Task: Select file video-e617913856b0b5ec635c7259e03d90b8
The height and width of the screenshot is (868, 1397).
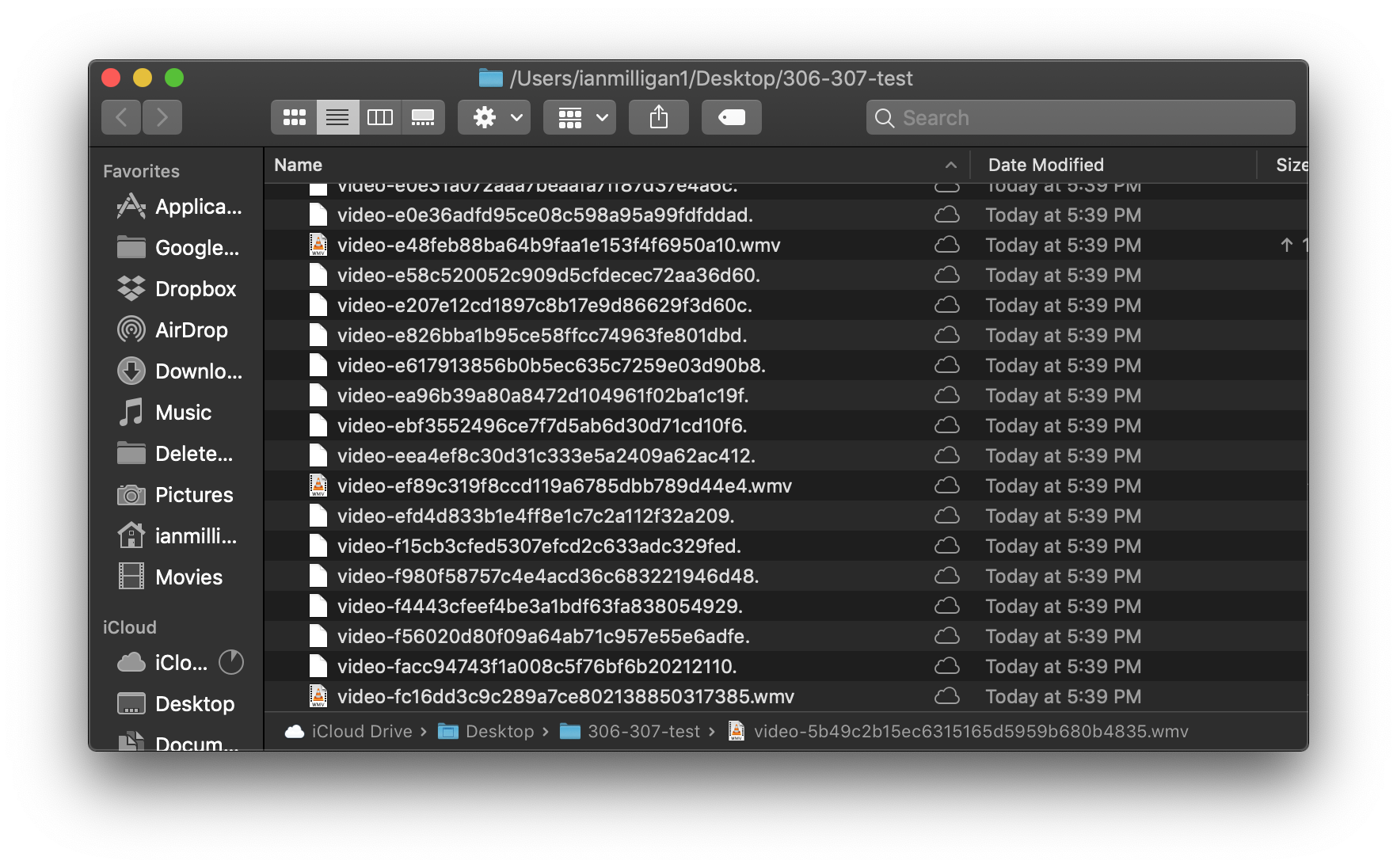Action: (786, 365)
